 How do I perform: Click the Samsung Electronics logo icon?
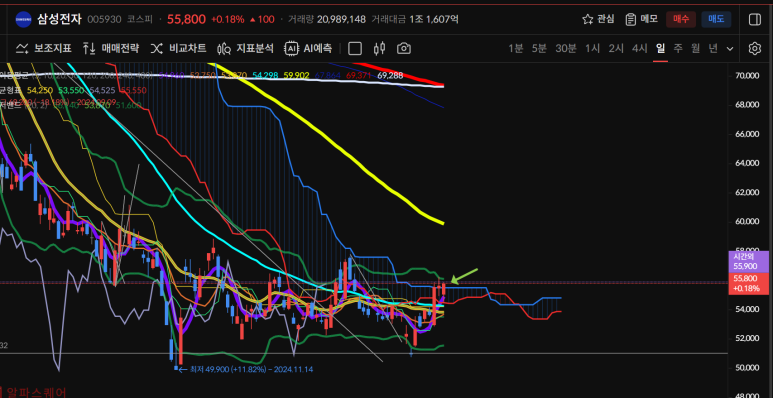[24, 19]
